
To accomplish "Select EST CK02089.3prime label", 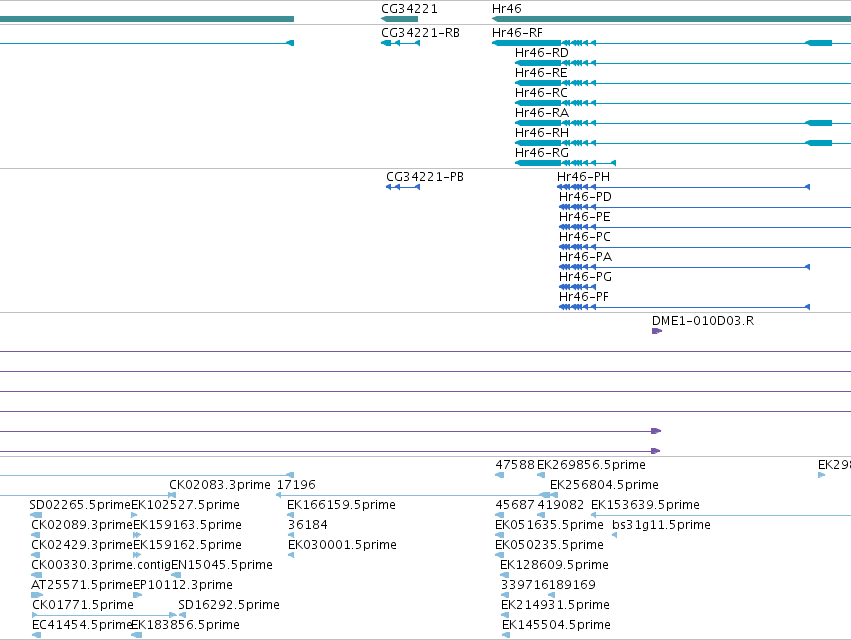I will pos(82,525).
